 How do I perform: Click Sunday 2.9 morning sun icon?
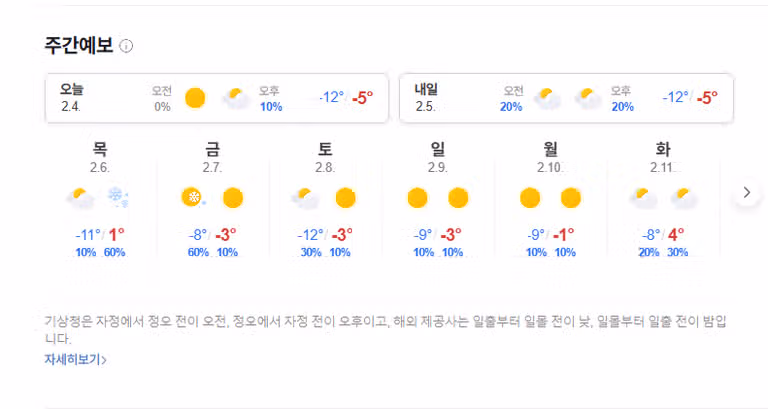point(417,198)
